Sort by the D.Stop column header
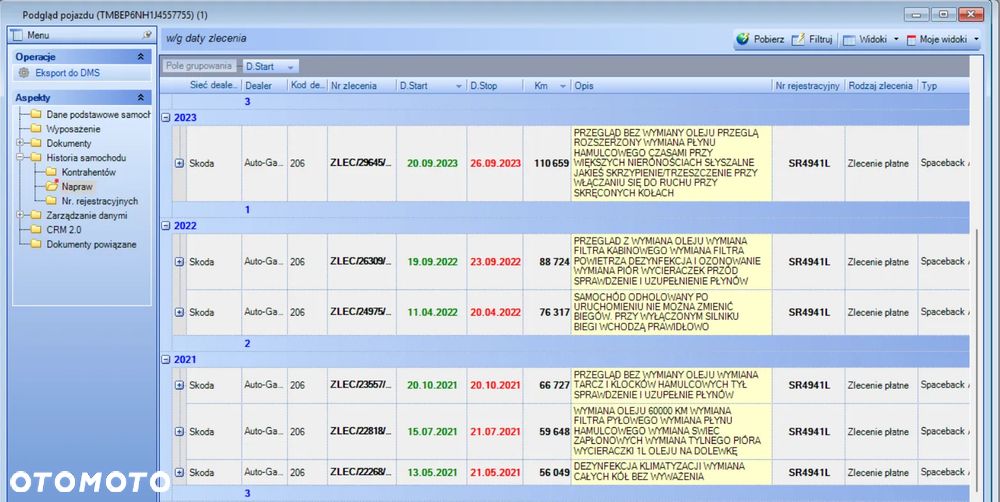The image size is (1000, 502). pyautogui.click(x=495, y=85)
